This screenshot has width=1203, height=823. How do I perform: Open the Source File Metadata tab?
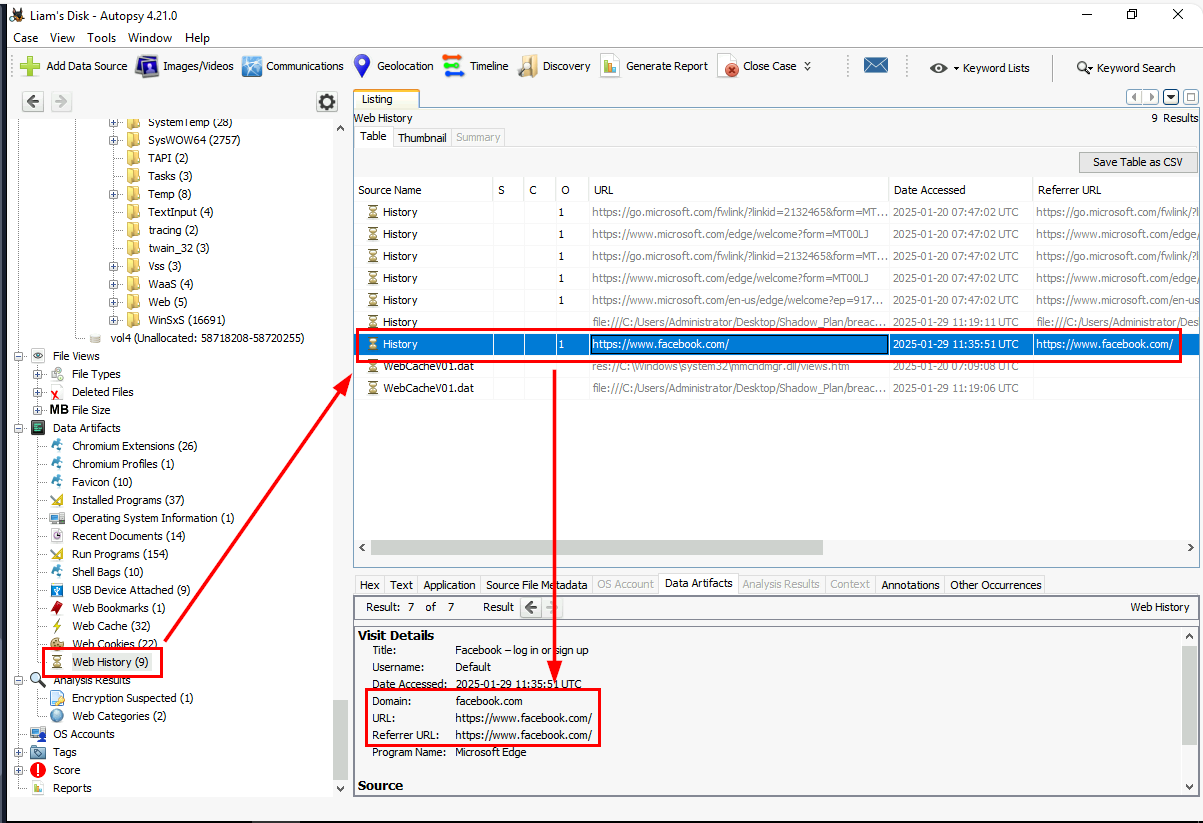pyautogui.click(x=535, y=585)
